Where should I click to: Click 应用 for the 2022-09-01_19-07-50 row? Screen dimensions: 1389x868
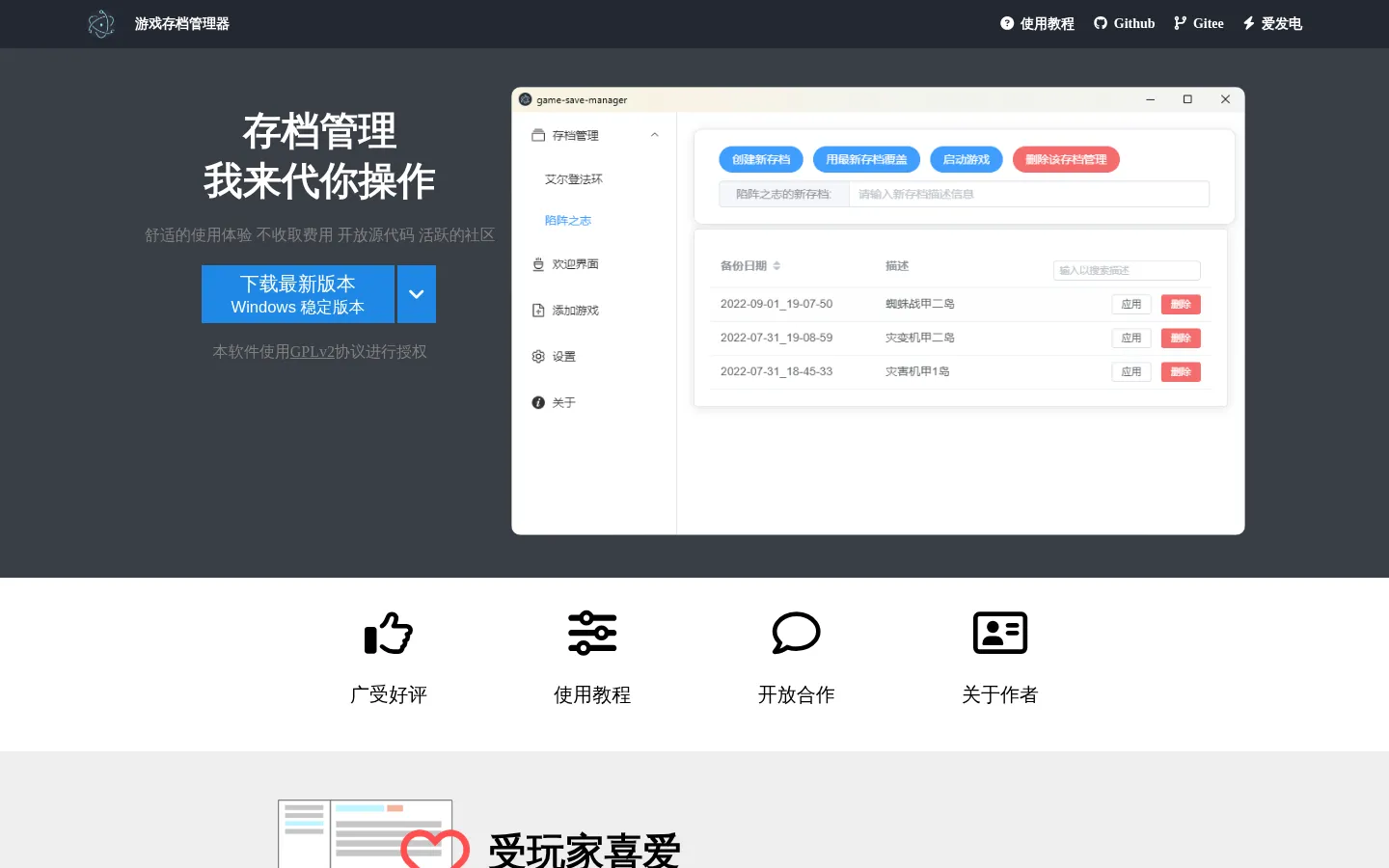point(1131,305)
